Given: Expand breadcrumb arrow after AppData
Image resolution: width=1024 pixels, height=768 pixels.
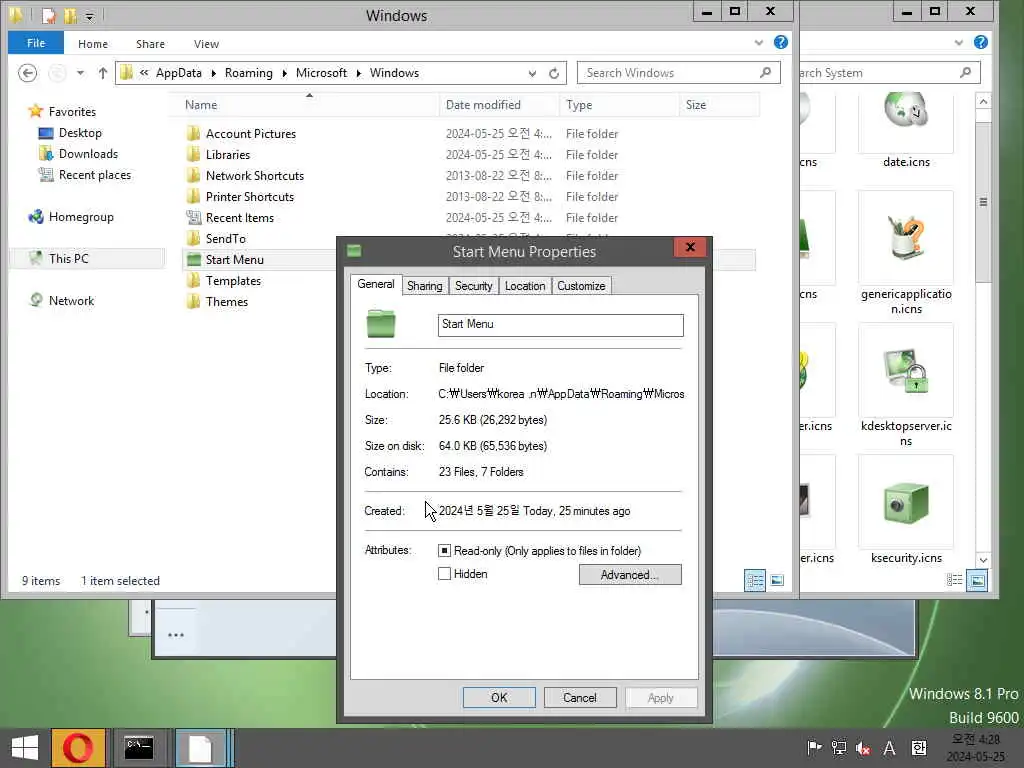Looking at the screenshot, I should click(x=213, y=73).
